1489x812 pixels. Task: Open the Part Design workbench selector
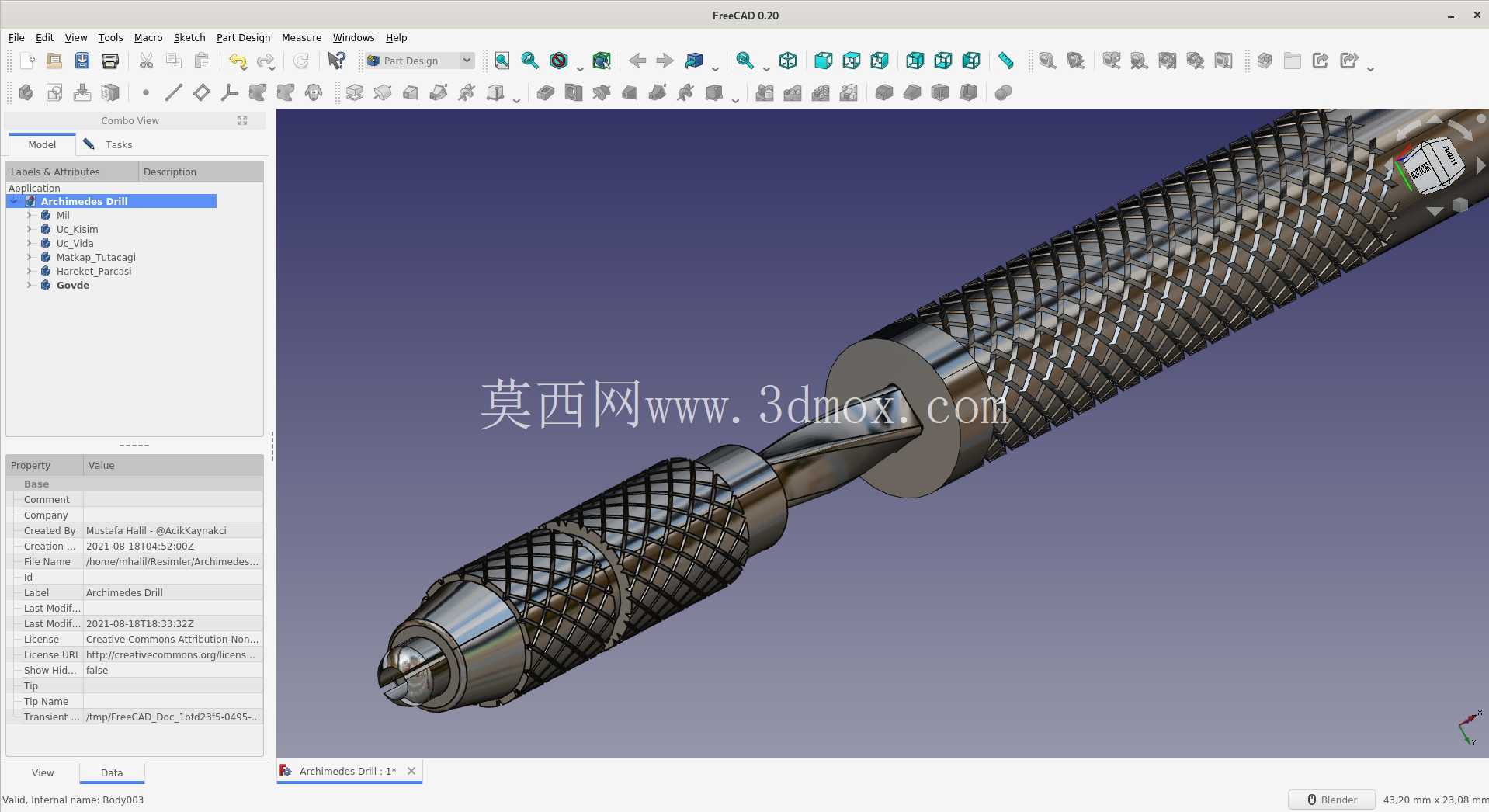(420, 61)
